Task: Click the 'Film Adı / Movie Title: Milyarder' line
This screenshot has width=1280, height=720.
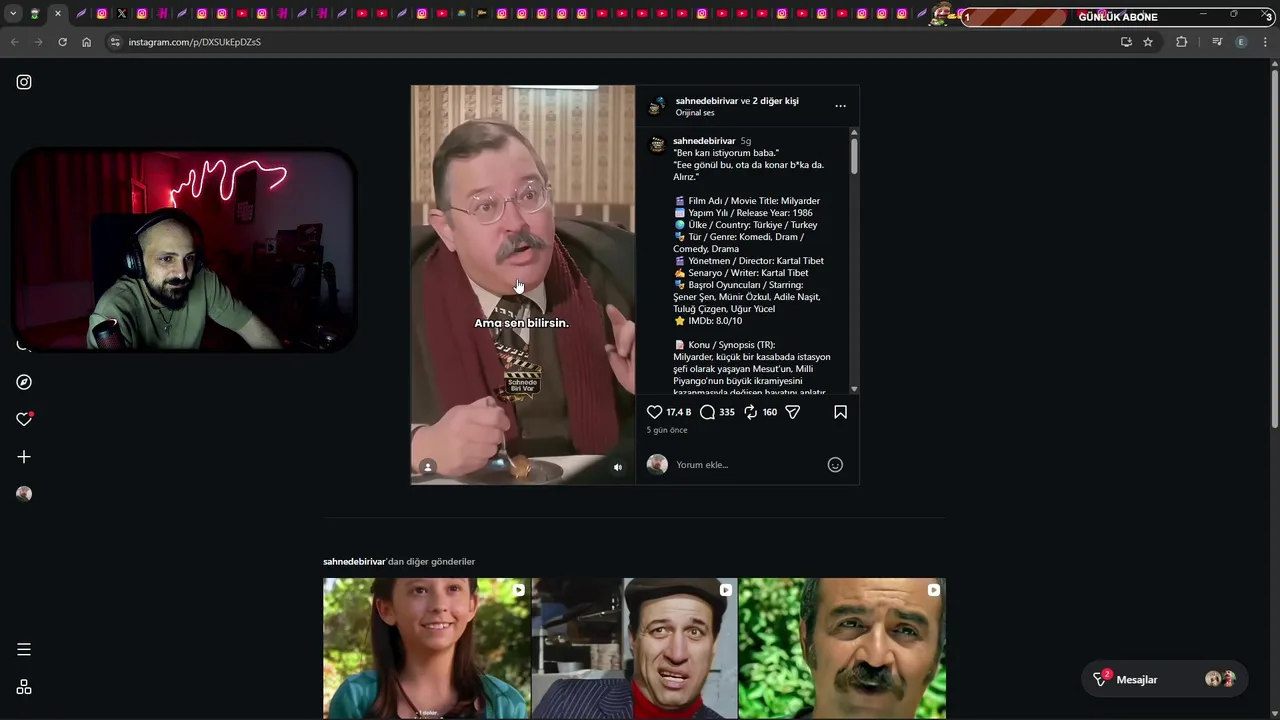Action: coord(747,201)
